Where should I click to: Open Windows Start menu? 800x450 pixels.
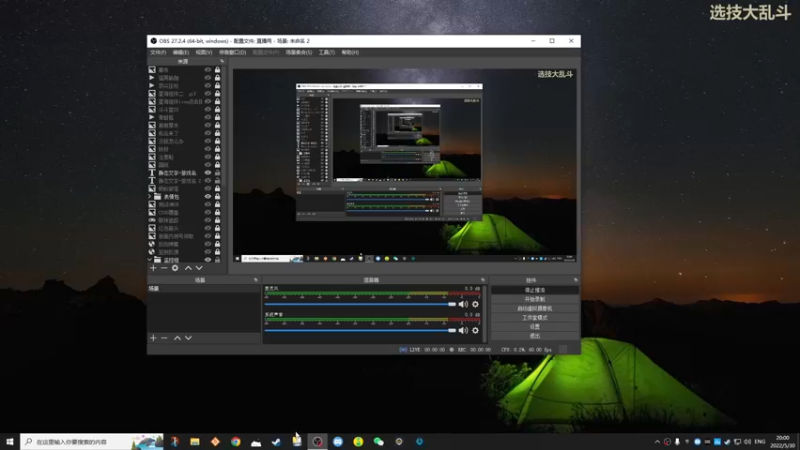(10, 442)
